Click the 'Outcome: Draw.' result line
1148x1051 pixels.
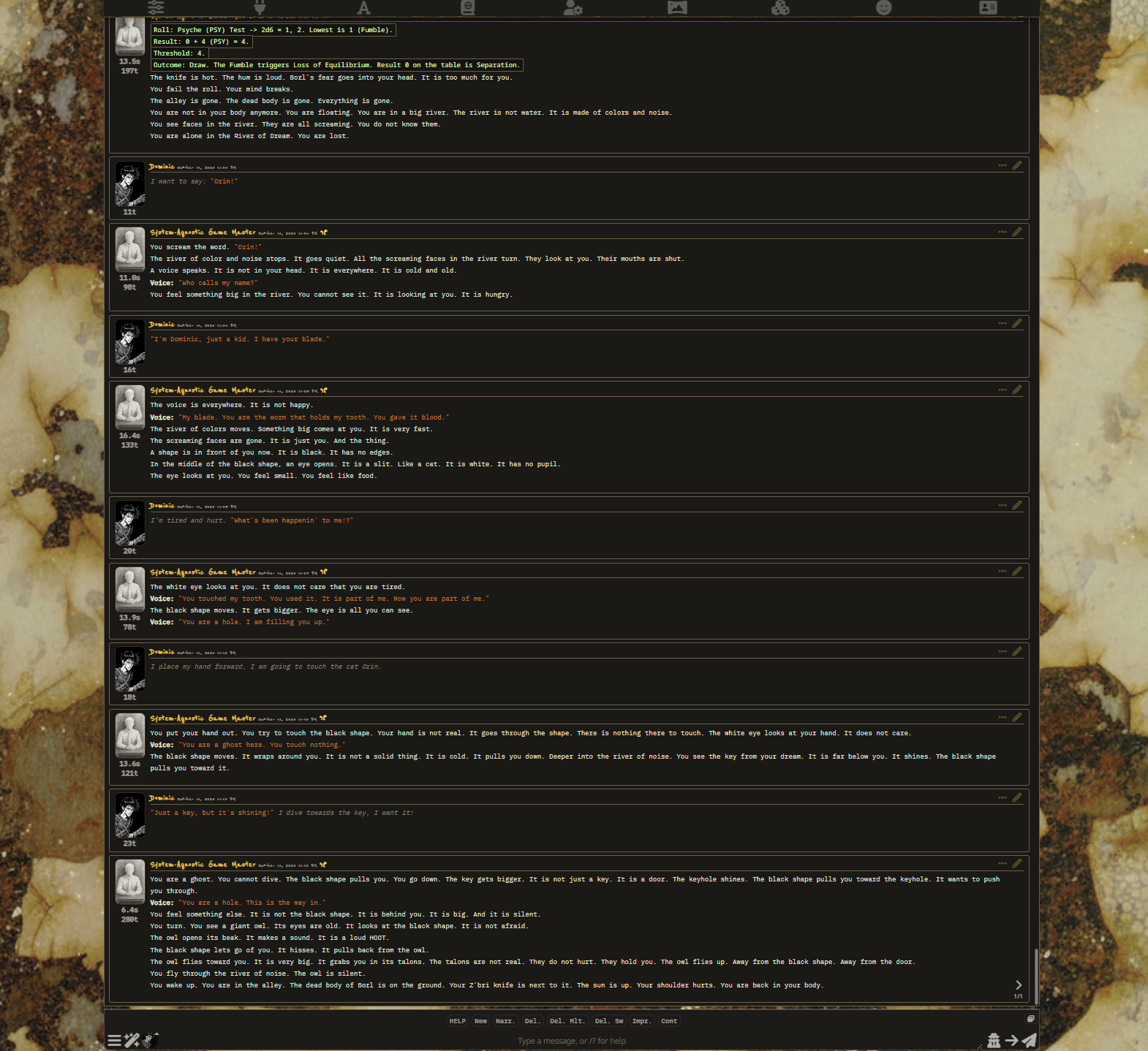pyautogui.click(x=336, y=65)
